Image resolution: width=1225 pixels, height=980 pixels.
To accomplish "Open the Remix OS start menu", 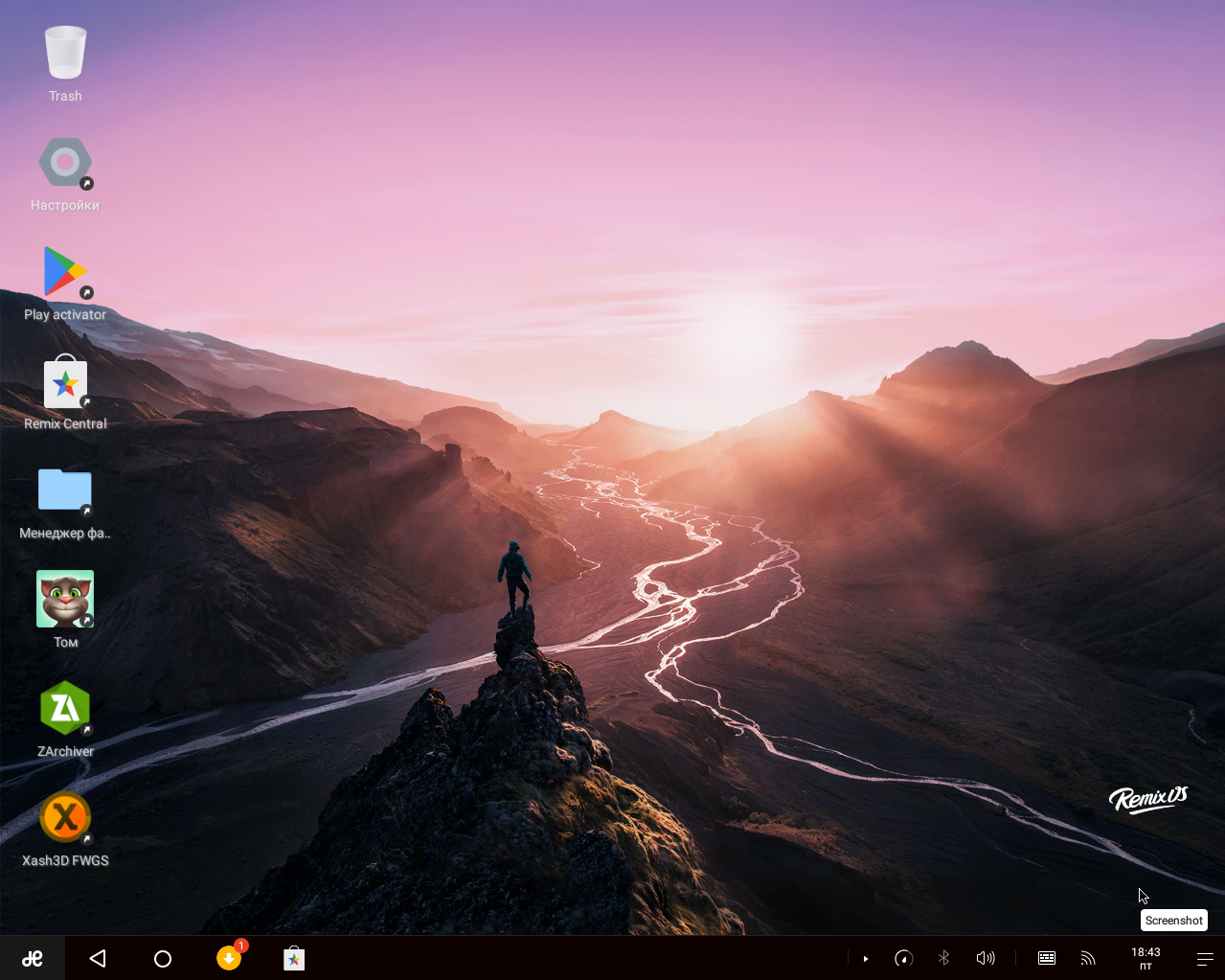I will tap(33, 958).
